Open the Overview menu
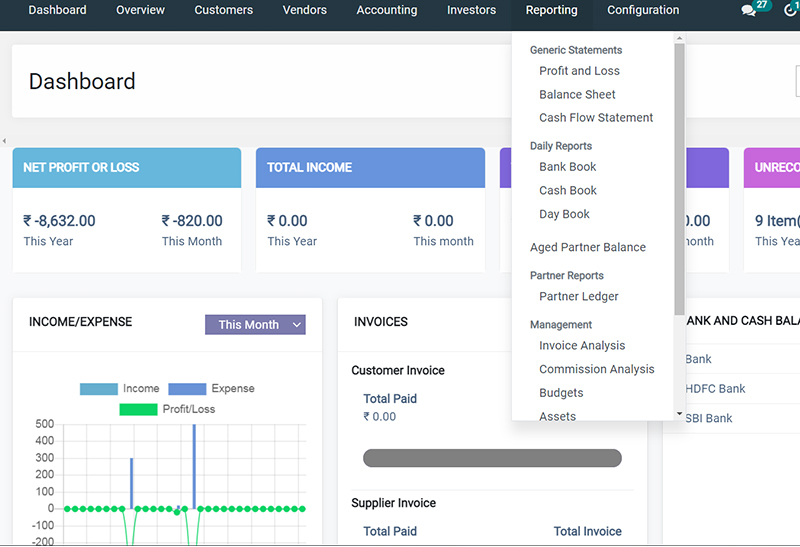Image resolution: width=800 pixels, height=547 pixels. [x=140, y=10]
